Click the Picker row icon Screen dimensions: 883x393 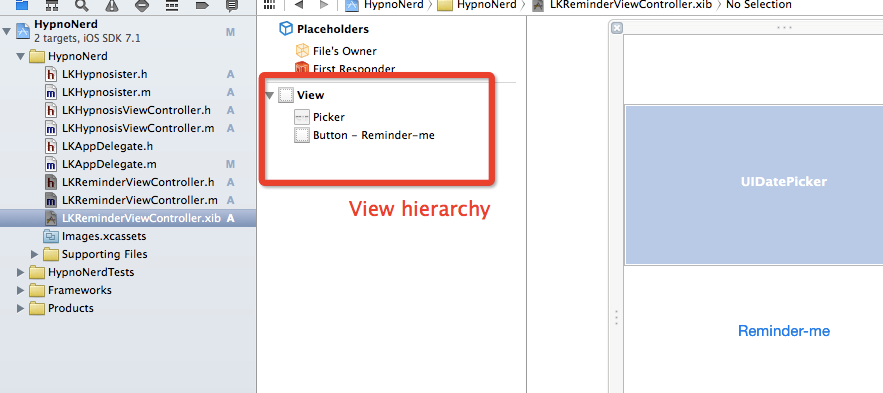[x=302, y=117]
